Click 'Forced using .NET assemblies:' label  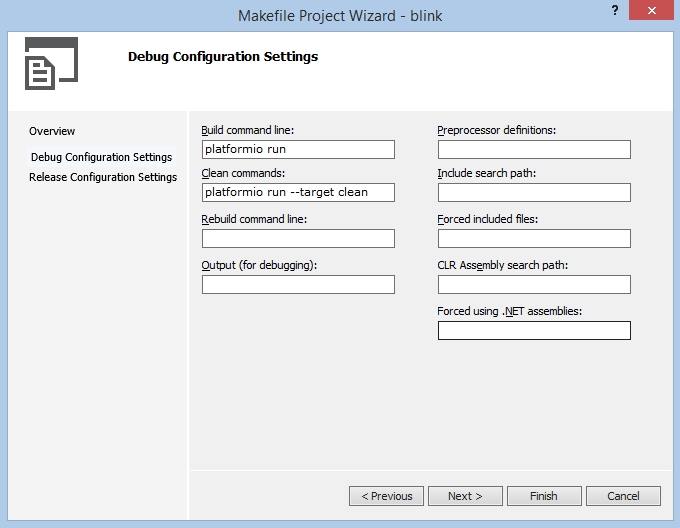(x=510, y=311)
